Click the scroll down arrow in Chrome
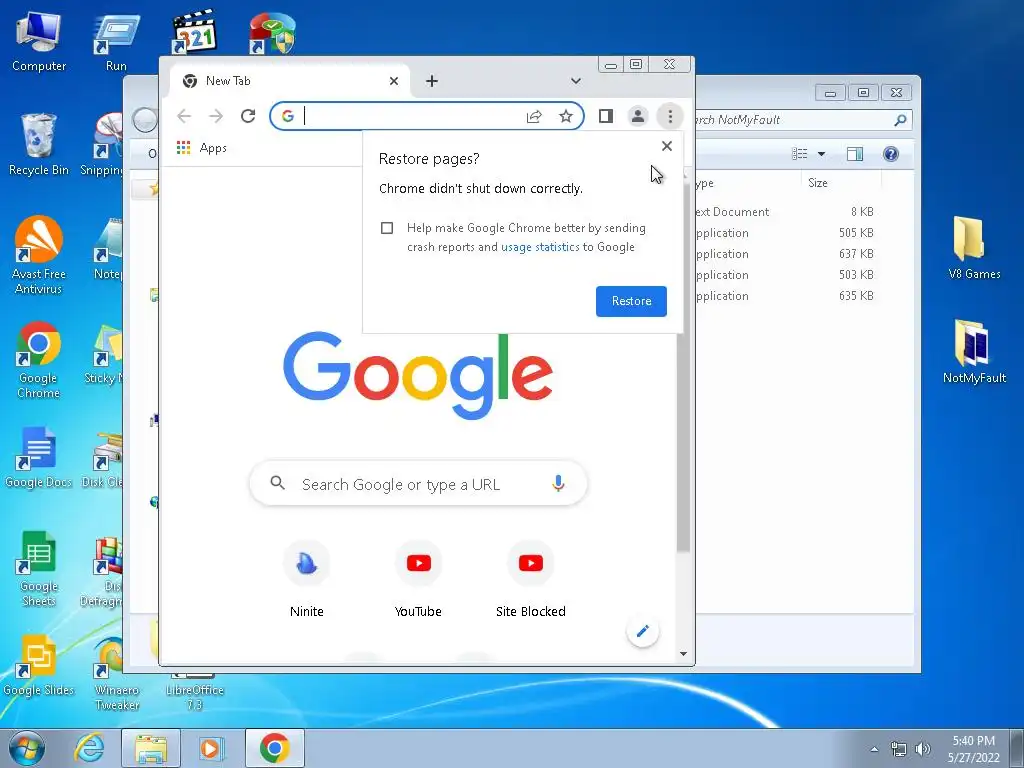This screenshot has height=768, width=1024. [x=683, y=654]
